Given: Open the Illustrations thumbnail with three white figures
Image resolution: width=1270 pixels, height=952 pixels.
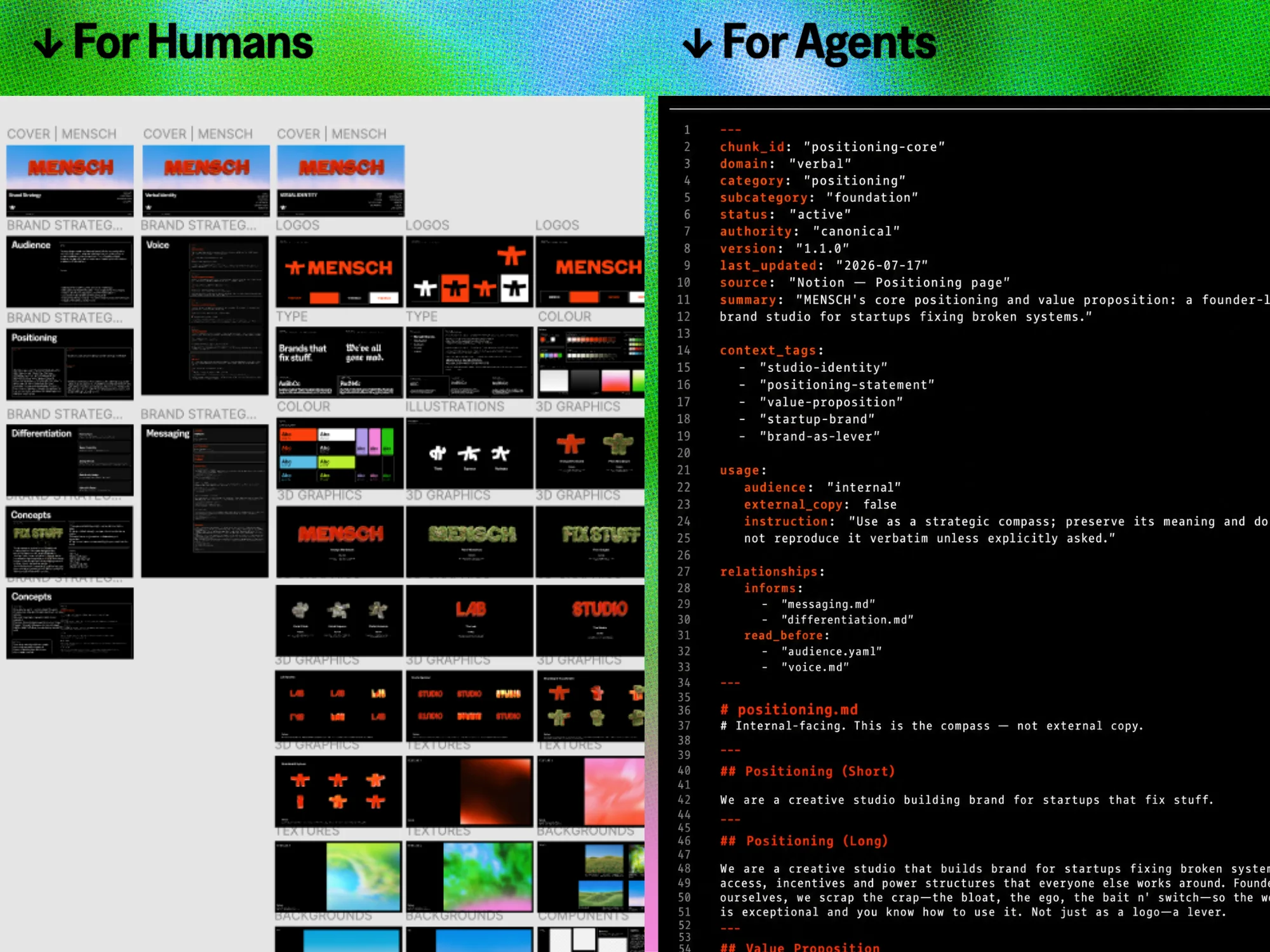Looking at the screenshot, I should point(469,453).
